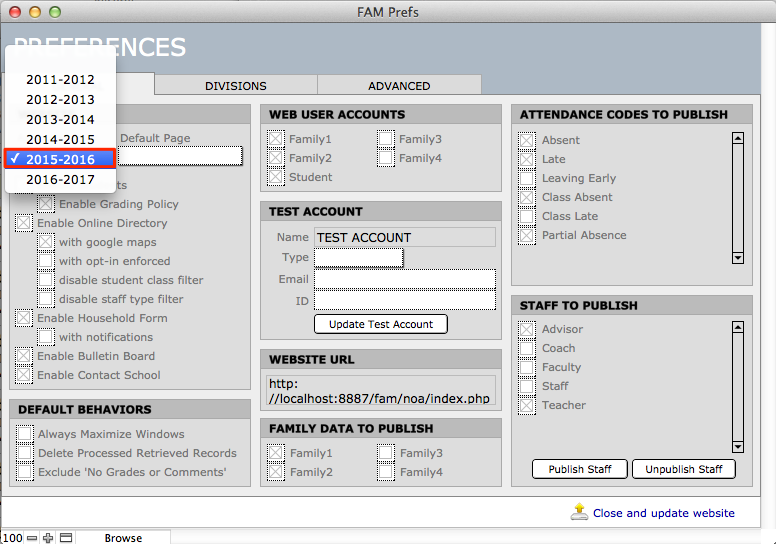Click attendance codes scrollbar up arrow
Screen dimensions: 776x544
pyautogui.click(x=738, y=138)
